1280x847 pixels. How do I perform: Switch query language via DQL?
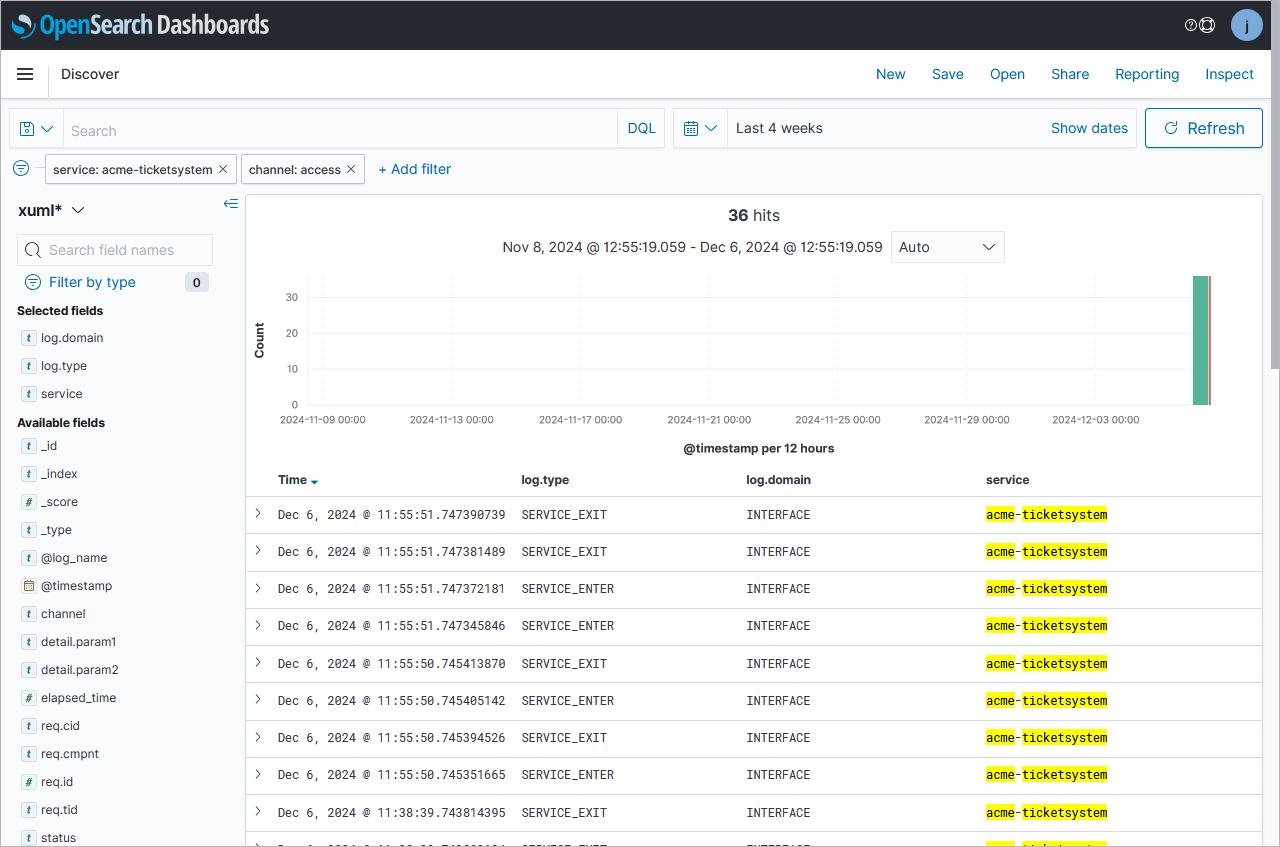coord(641,128)
